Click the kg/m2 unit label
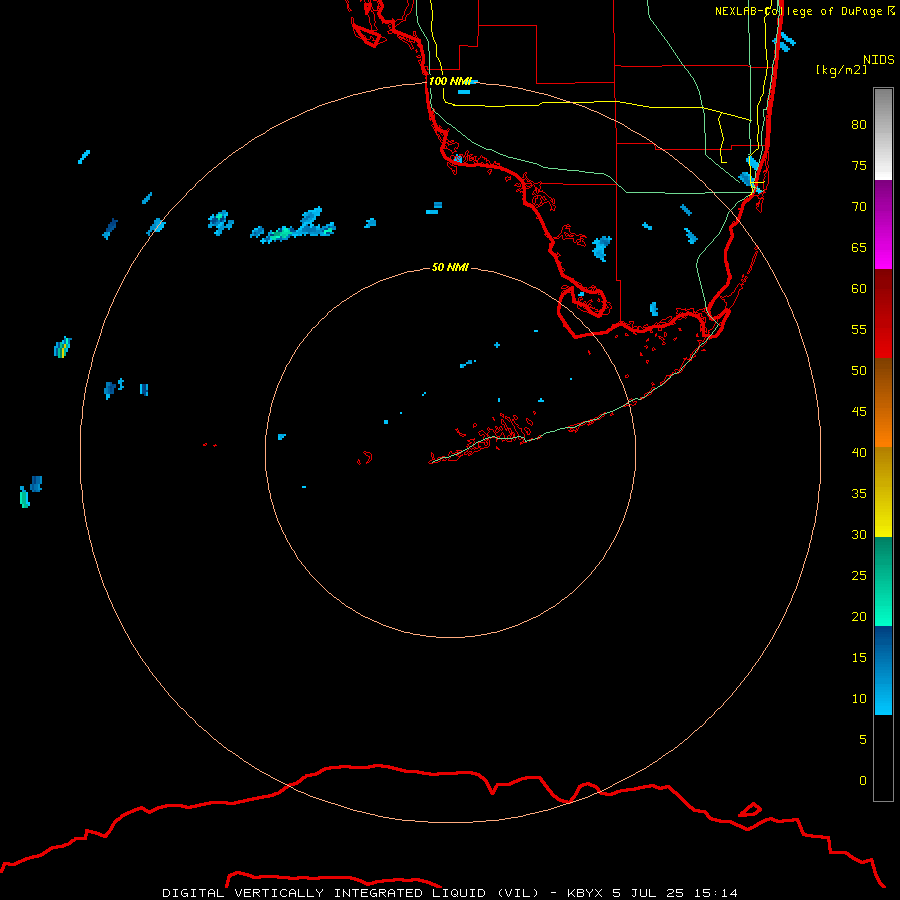This screenshot has width=900, height=900. point(841,70)
